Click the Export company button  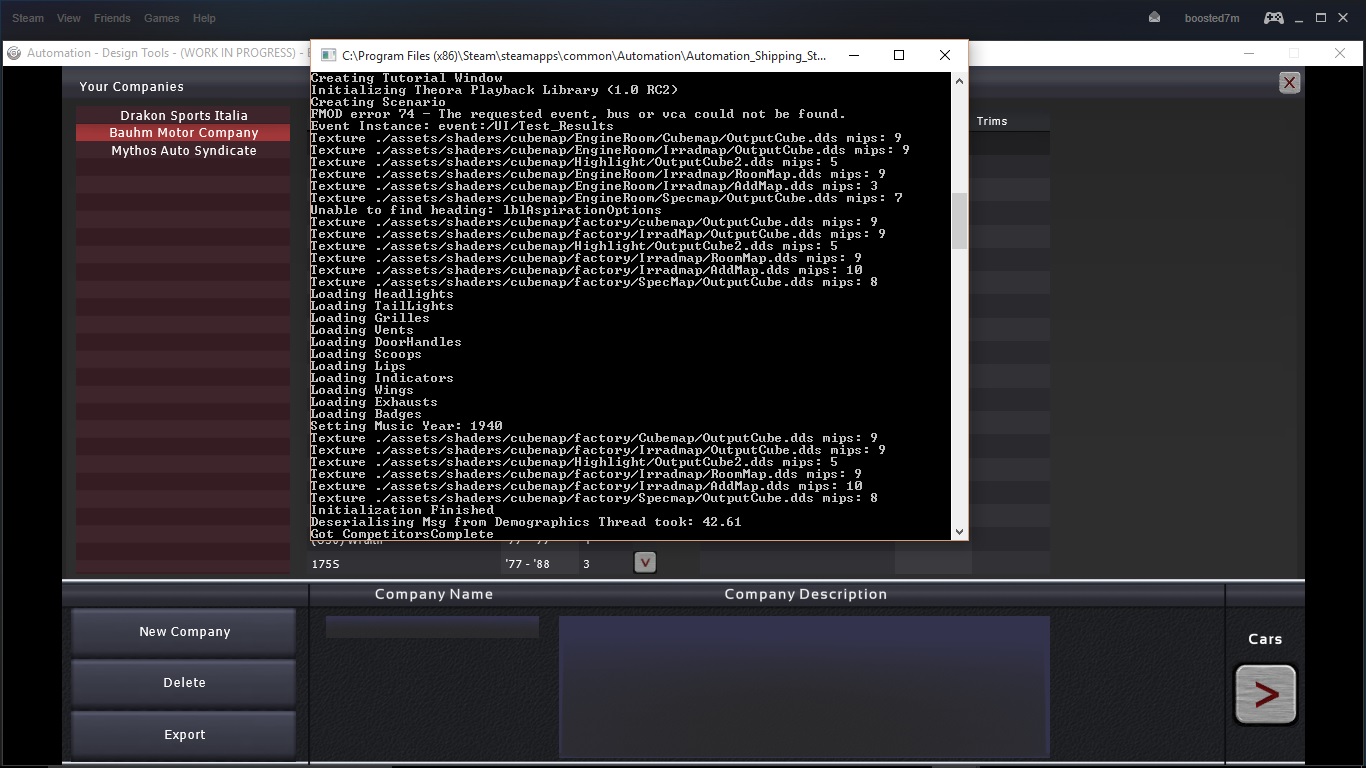click(x=184, y=735)
